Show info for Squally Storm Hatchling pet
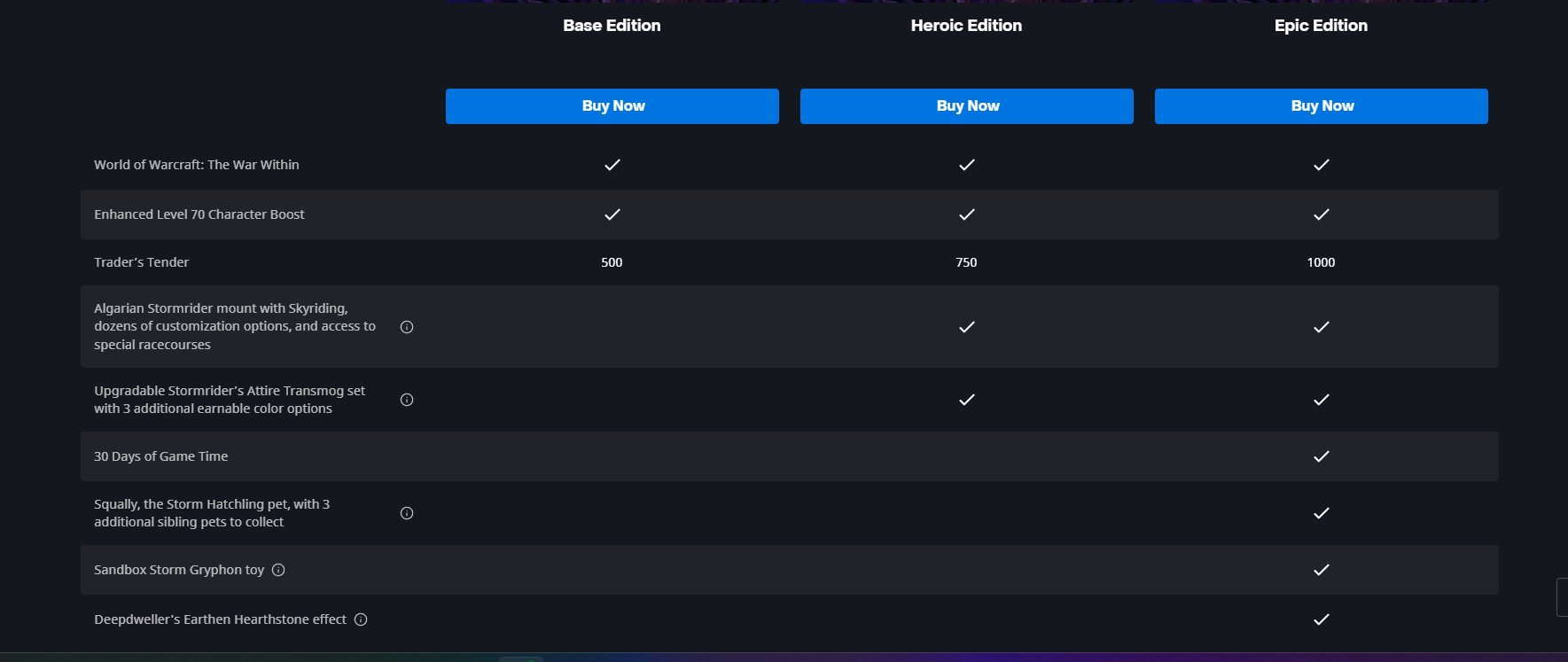The image size is (1568, 662). (407, 513)
